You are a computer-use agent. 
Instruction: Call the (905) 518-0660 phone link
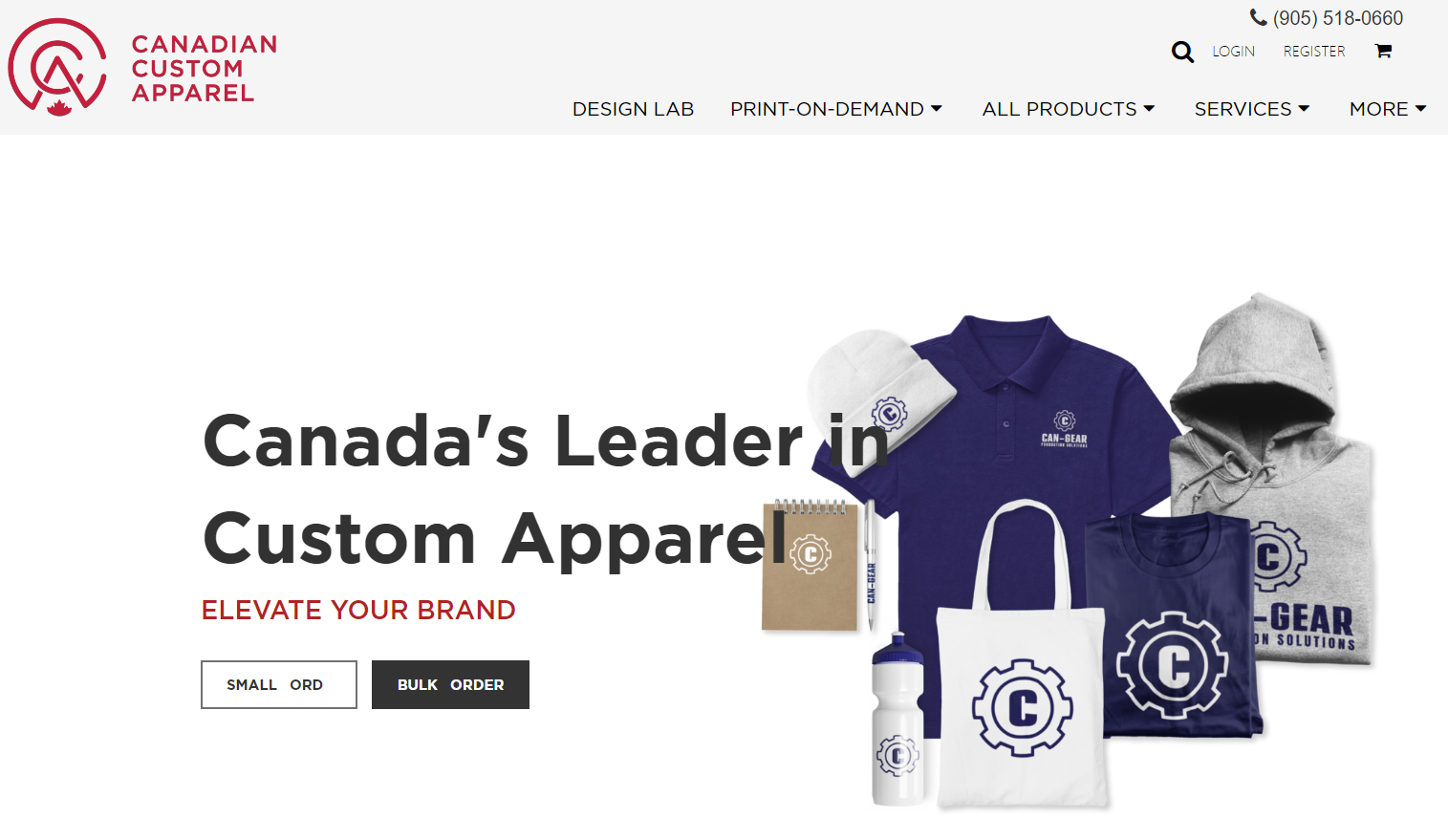tap(1338, 18)
